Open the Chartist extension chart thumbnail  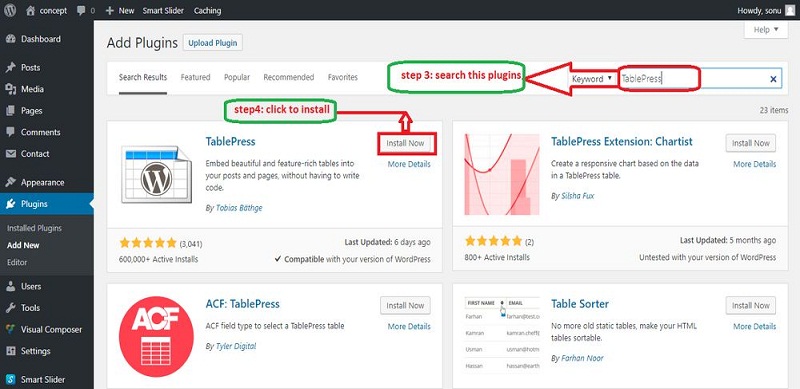coord(502,175)
